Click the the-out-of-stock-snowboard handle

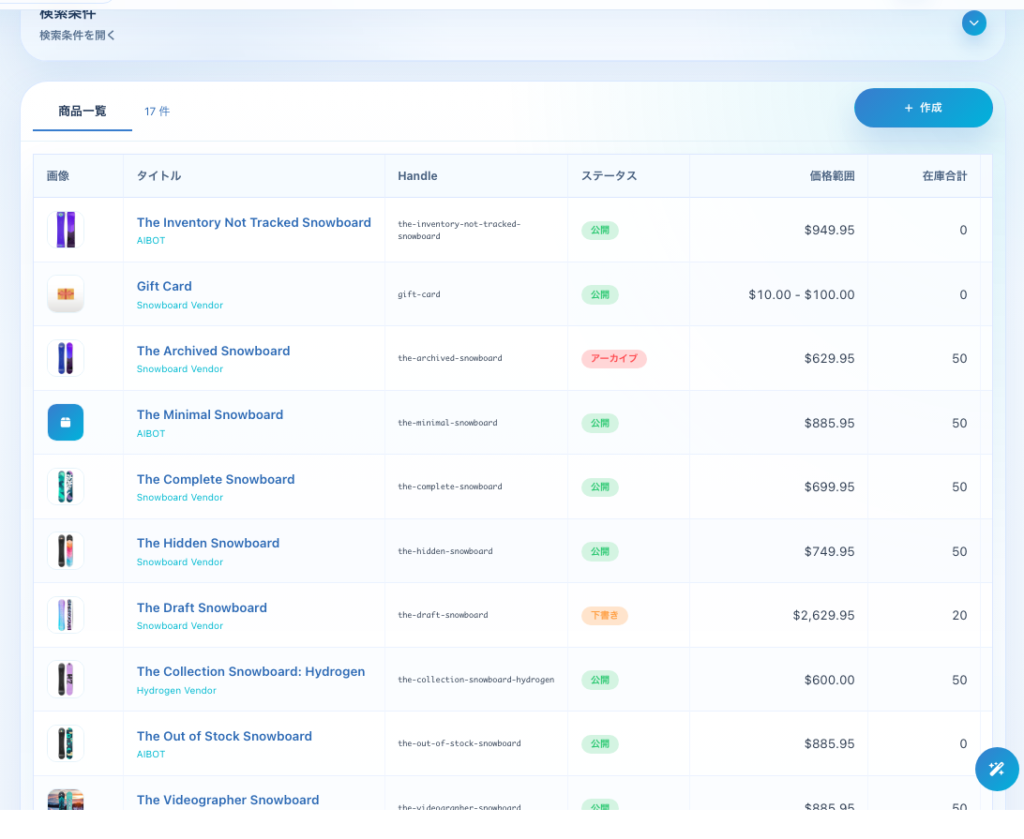coord(459,744)
